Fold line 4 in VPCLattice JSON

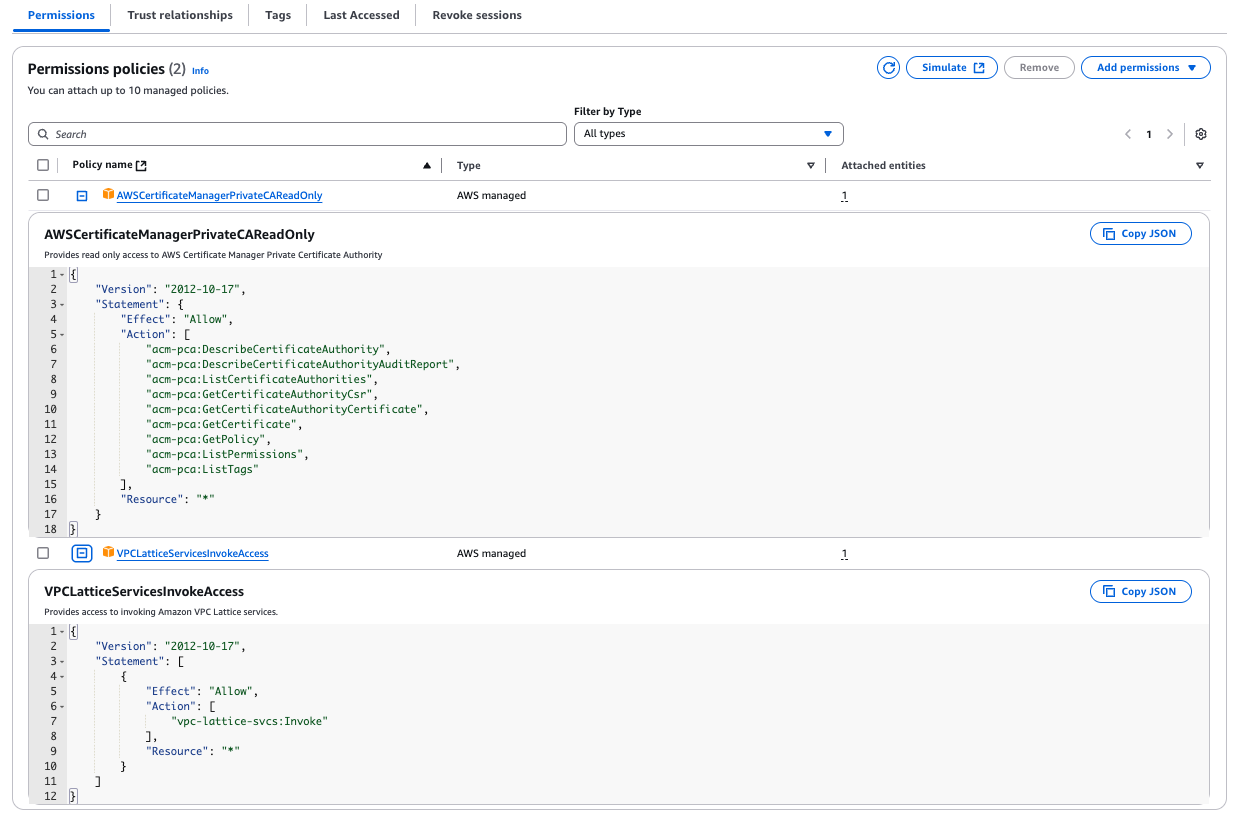pos(62,676)
